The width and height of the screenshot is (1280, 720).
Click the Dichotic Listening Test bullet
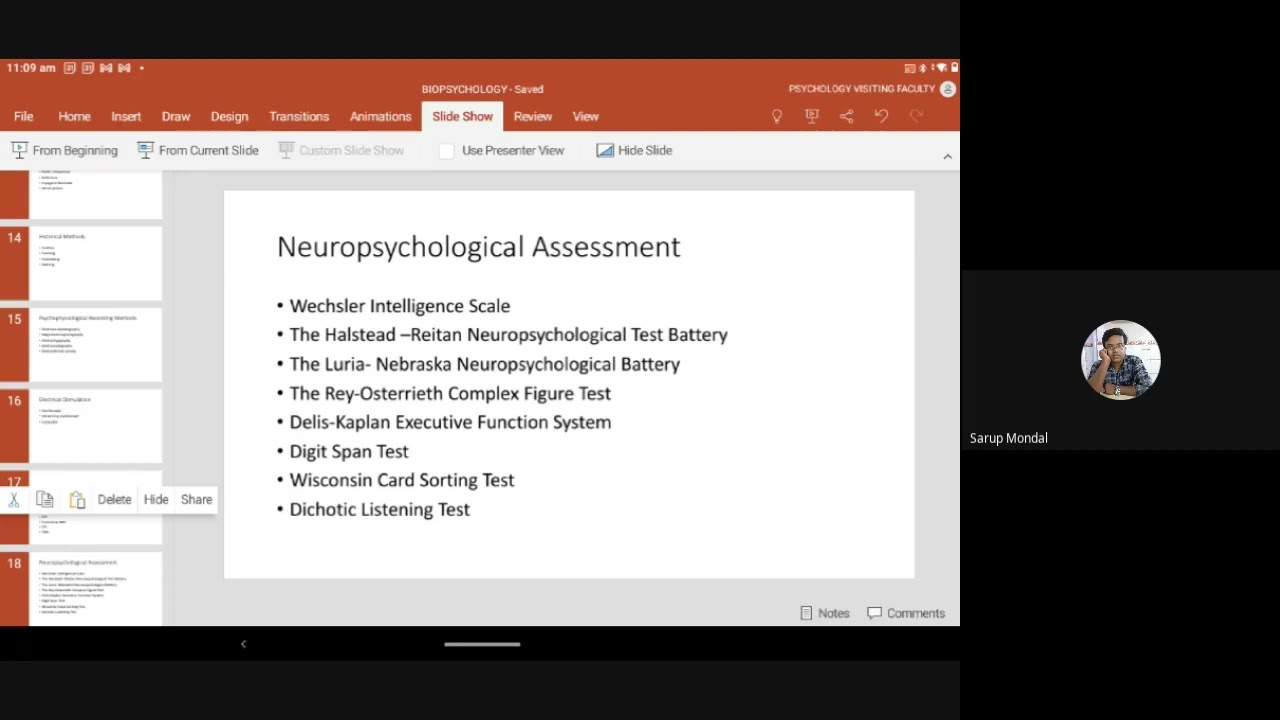click(x=379, y=509)
